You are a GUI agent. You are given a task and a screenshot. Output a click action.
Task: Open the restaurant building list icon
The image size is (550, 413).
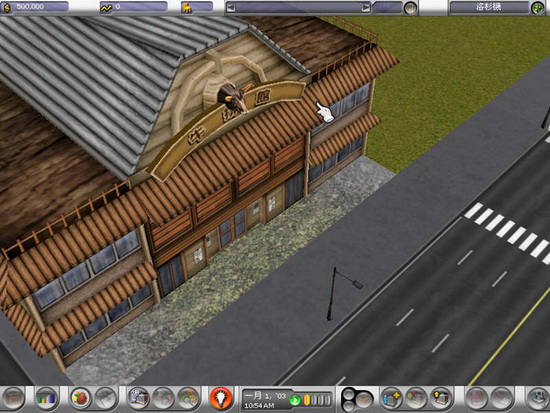[x=139, y=398]
